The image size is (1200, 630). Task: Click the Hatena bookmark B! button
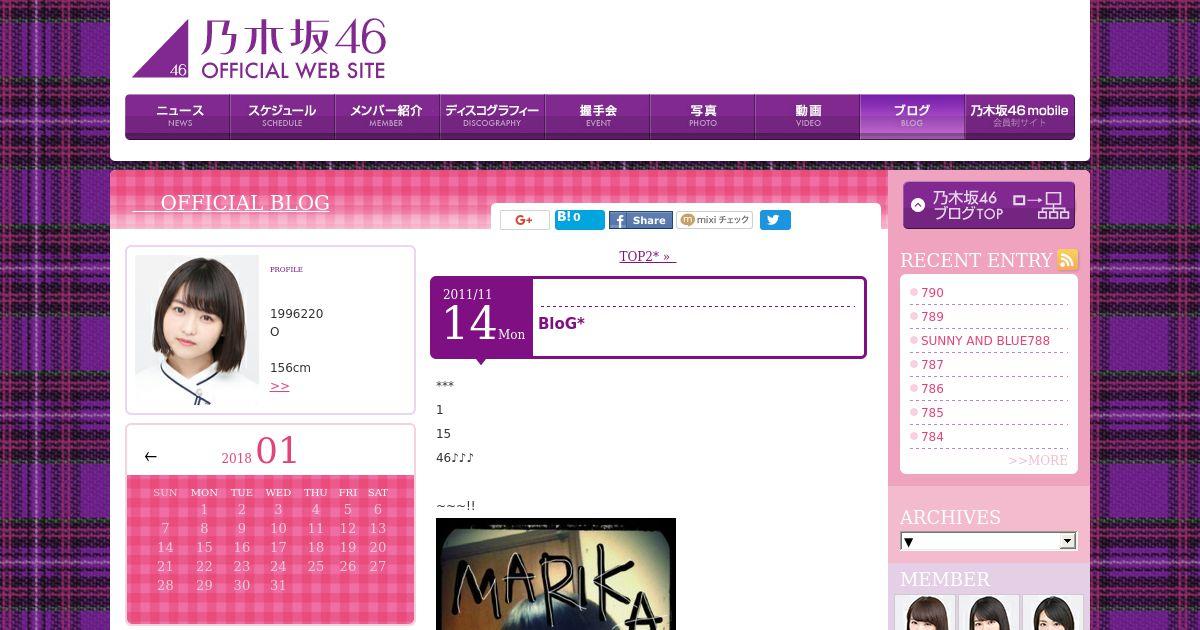point(580,220)
